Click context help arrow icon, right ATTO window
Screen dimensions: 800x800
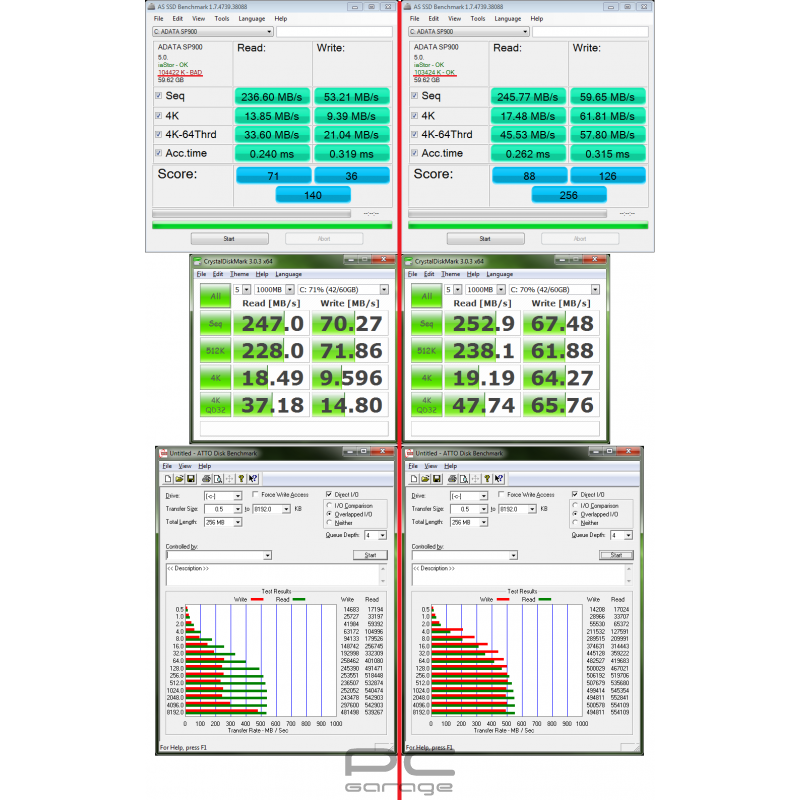click(499, 479)
